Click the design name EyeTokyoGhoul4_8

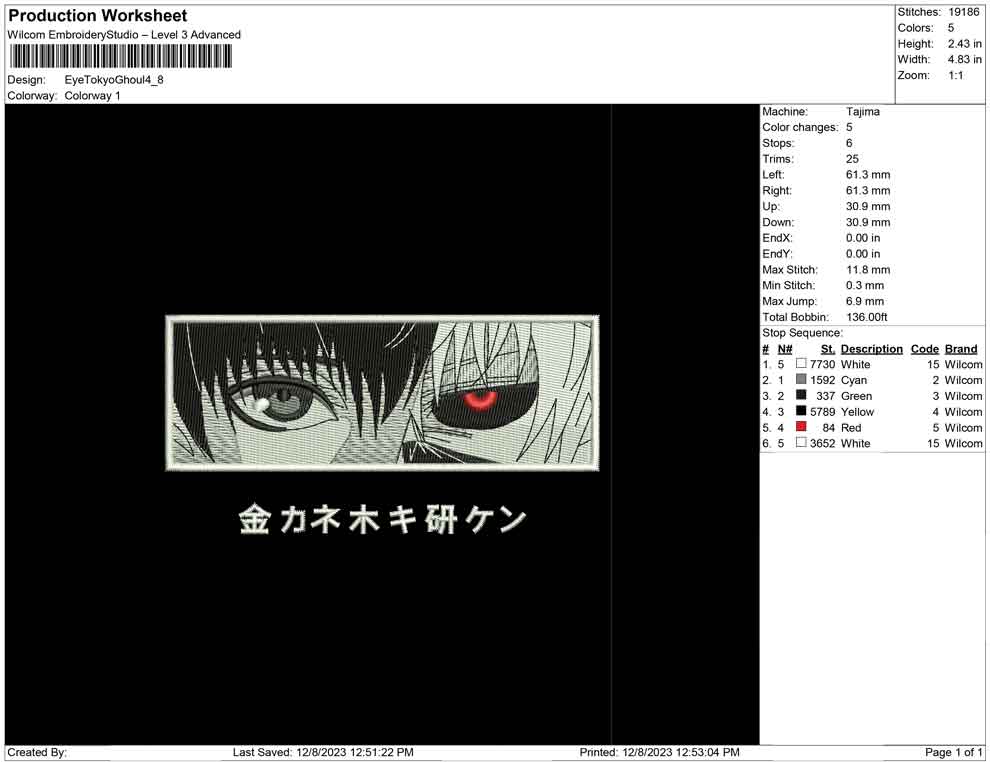(114, 80)
